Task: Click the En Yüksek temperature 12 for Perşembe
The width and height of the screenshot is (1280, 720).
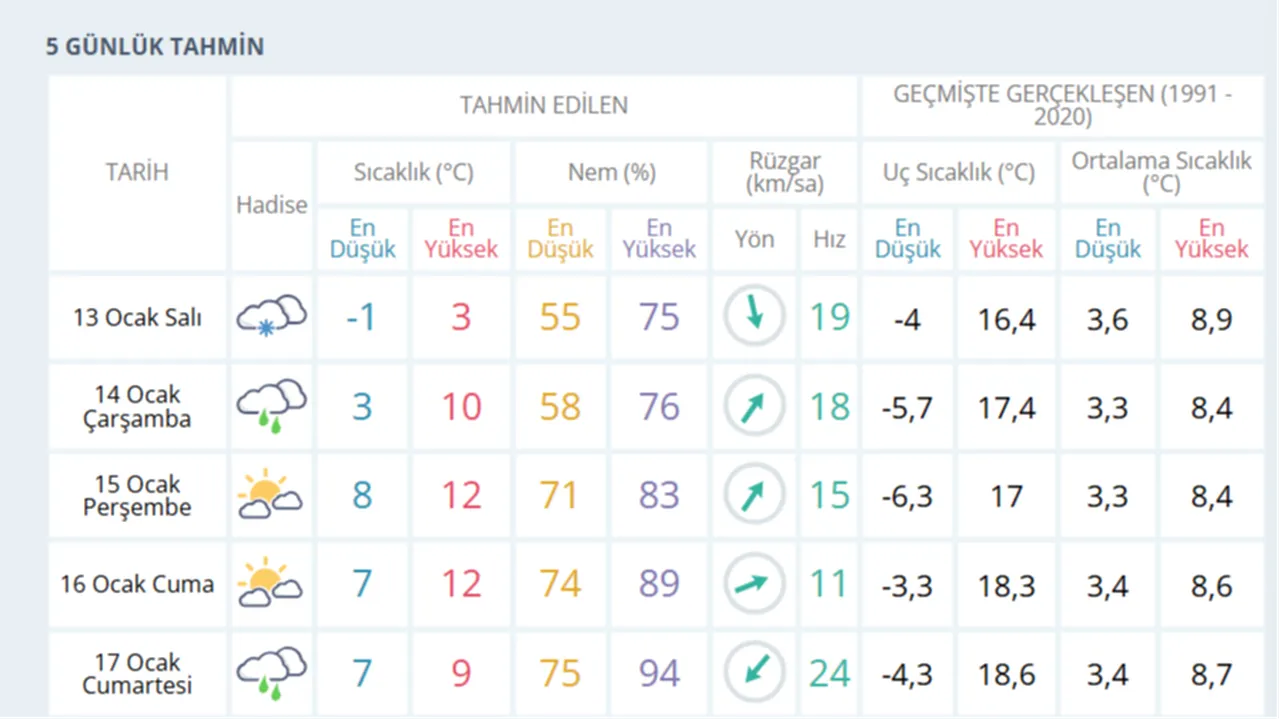Action: (x=460, y=494)
